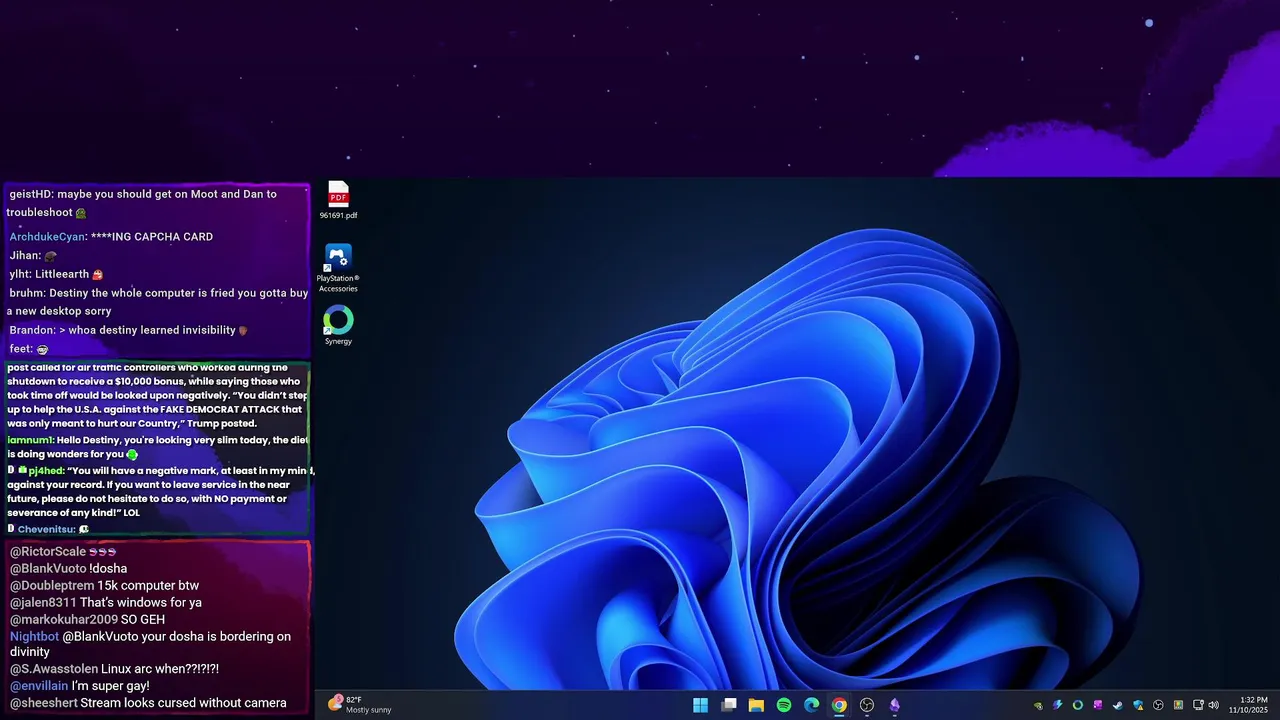Click the username Chevenitsu in chat

click(x=45, y=529)
